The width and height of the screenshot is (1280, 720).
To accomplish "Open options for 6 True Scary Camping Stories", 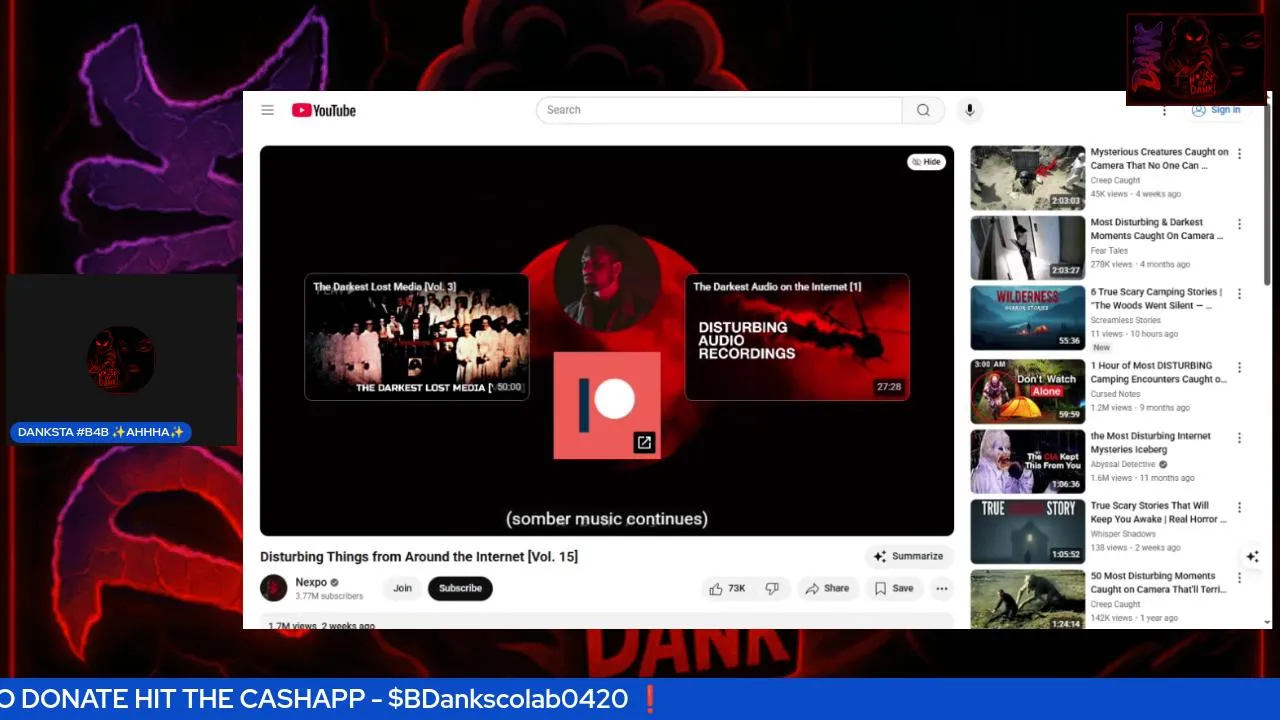I will click(x=1239, y=294).
